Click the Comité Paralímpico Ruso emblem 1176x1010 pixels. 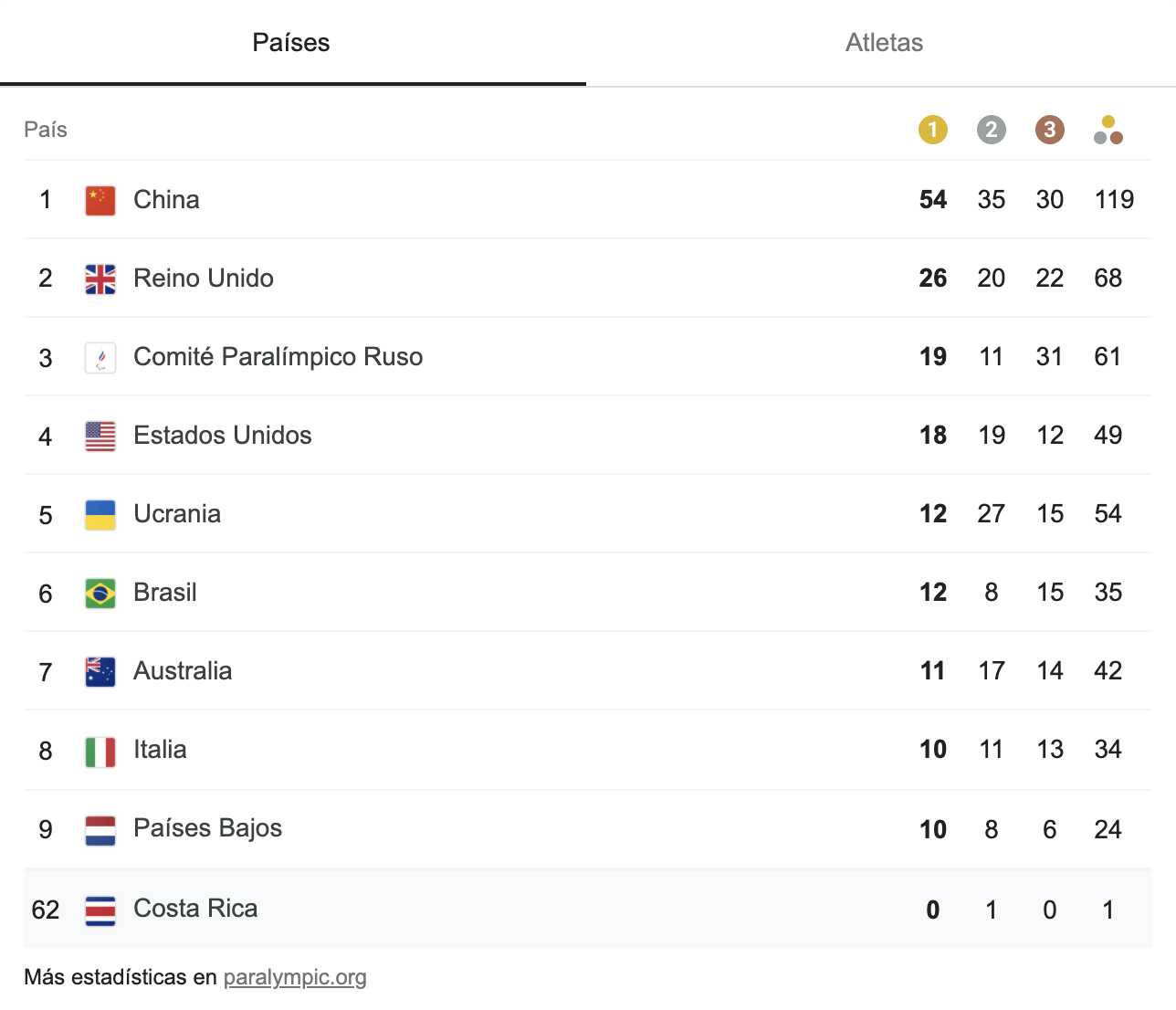(x=100, y=357)
